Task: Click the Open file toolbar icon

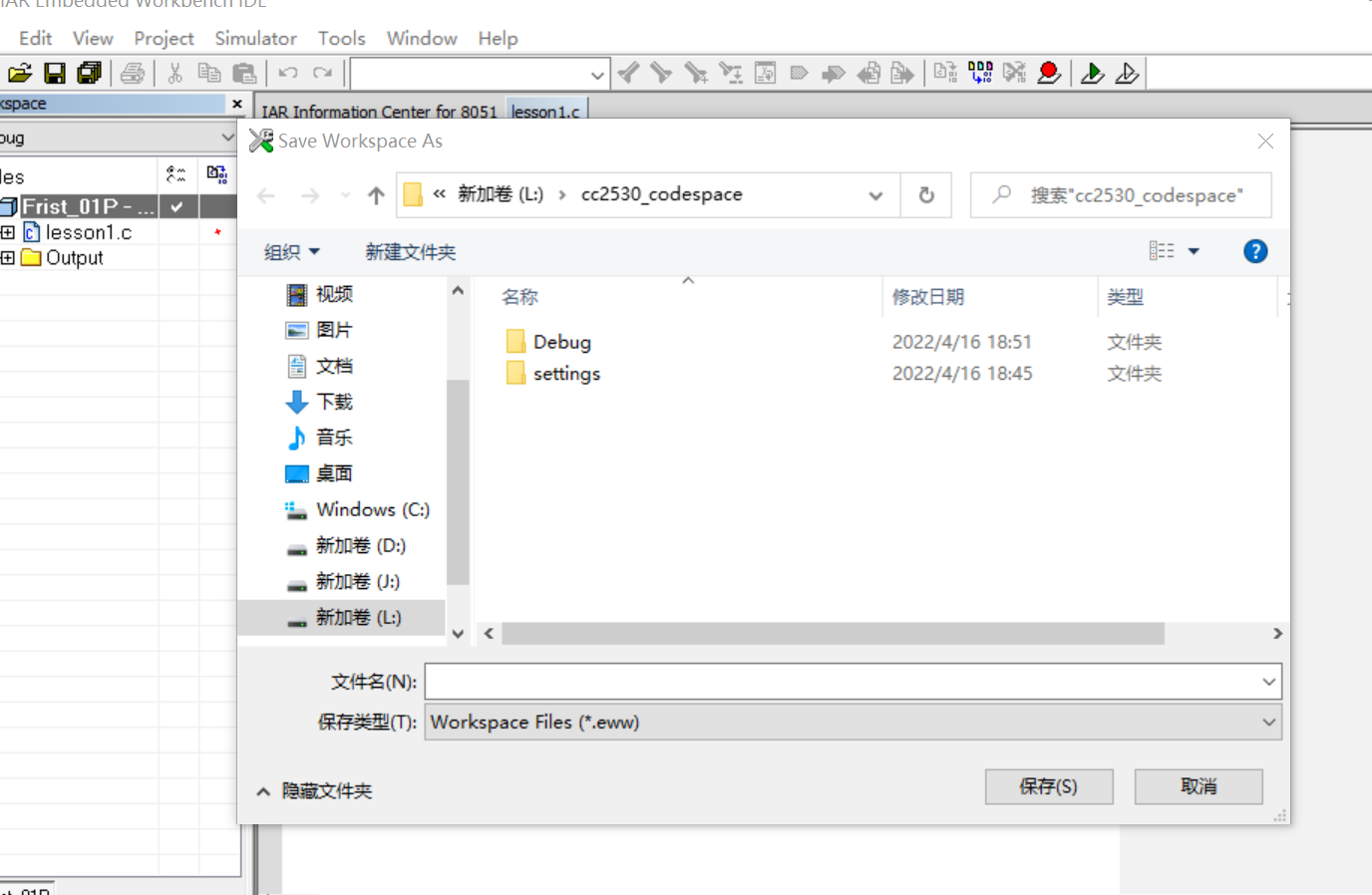Action: [20, 73]
